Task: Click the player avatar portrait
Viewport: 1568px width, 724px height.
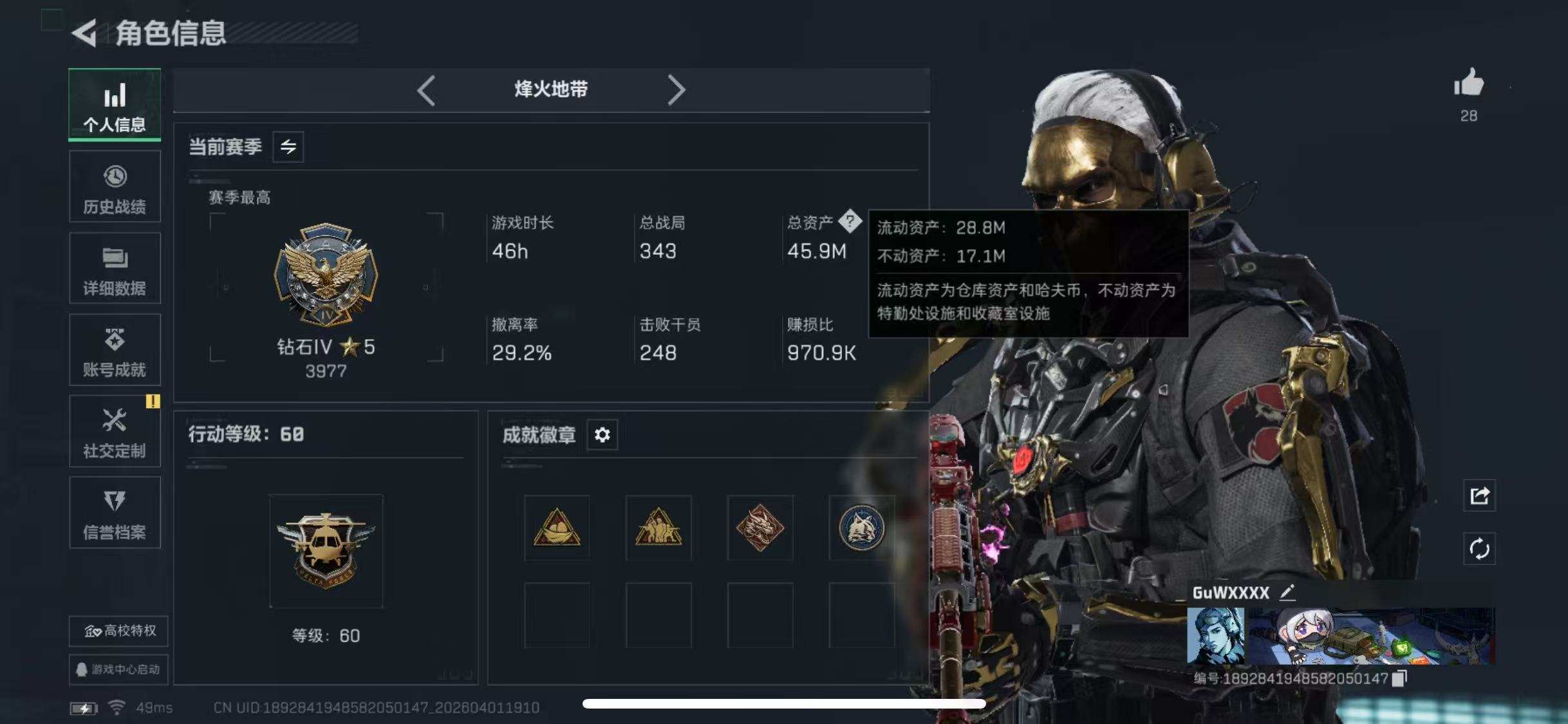Action: pyautogui.click(x=1215, y=636)
